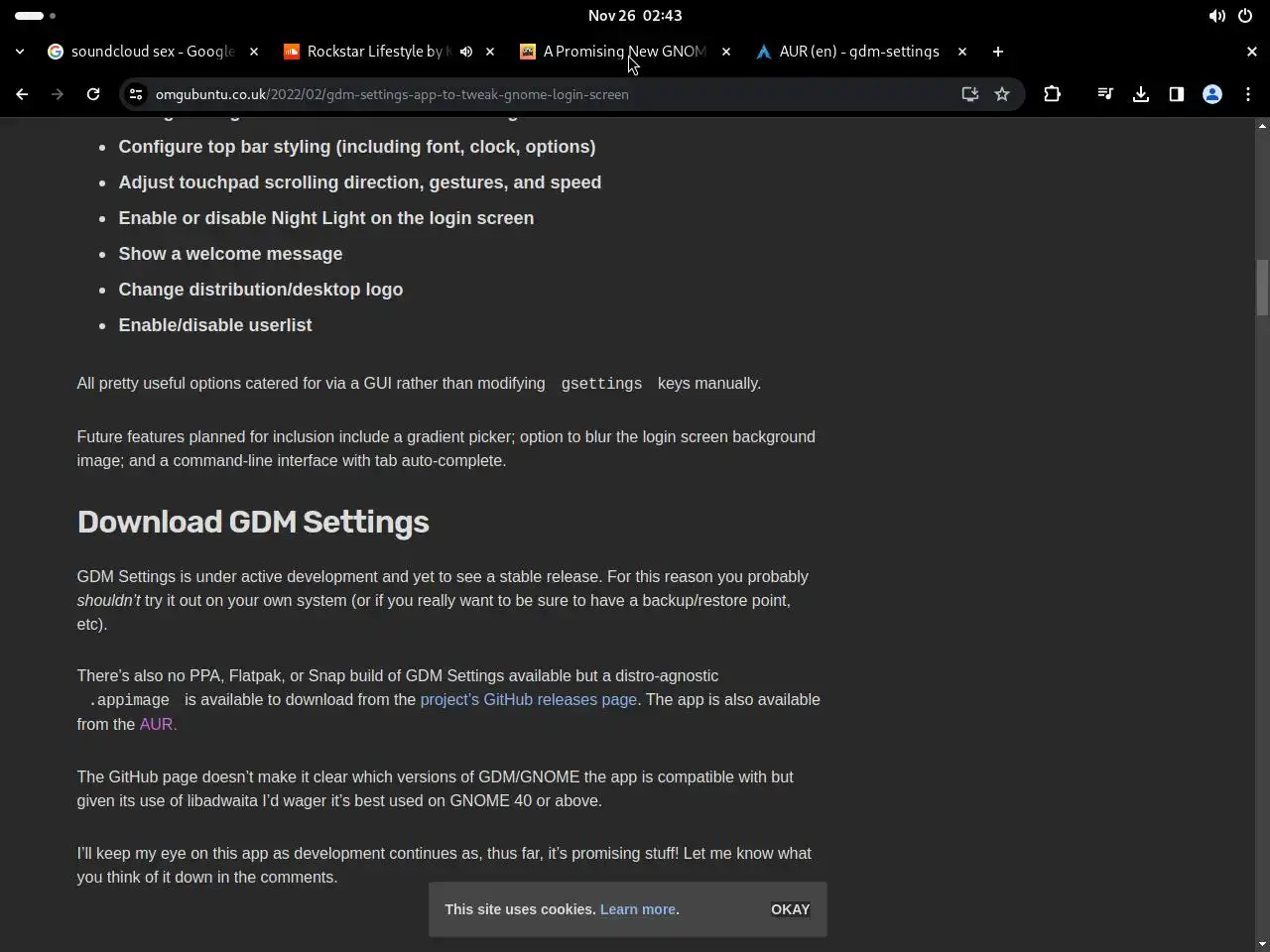Bookmark this page with the star
Viewport: 1270px width, 952px height.
coord(1002,94)
